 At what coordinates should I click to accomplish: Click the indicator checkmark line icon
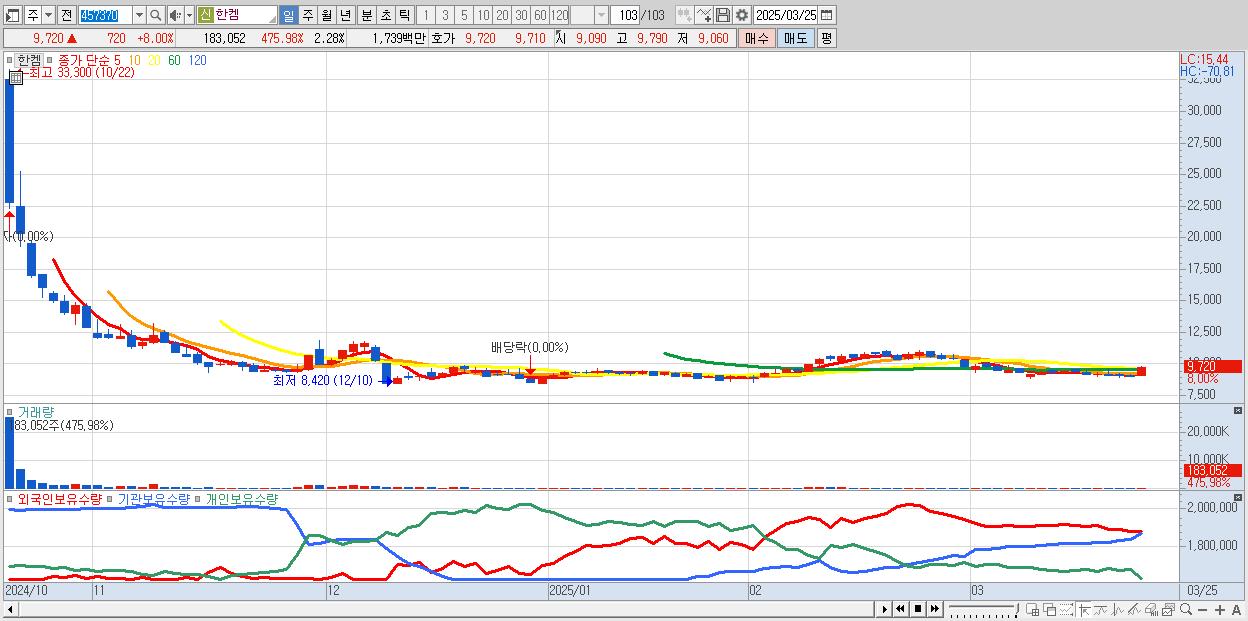704,15
